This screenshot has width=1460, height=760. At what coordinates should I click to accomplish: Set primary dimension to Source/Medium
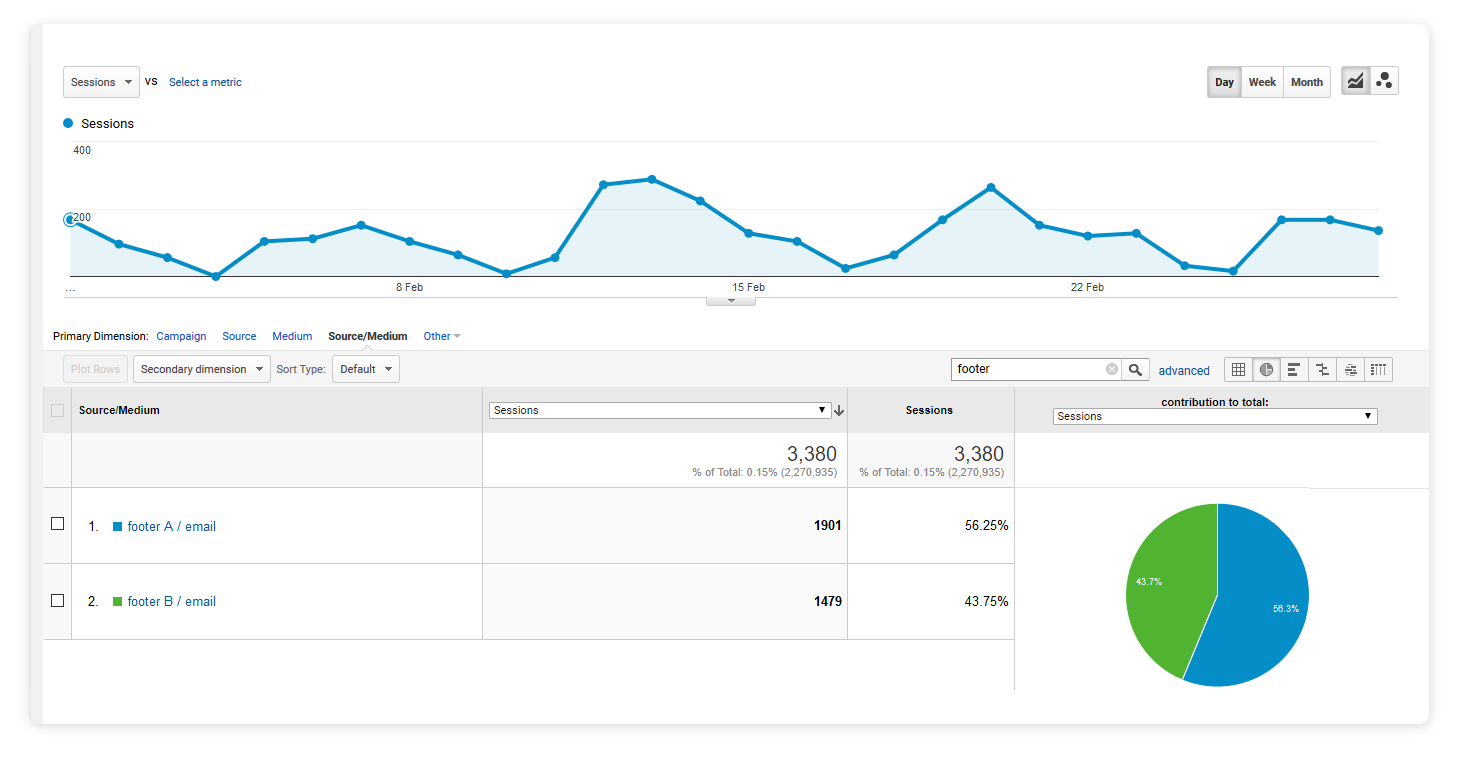click(x=368, y=336)
